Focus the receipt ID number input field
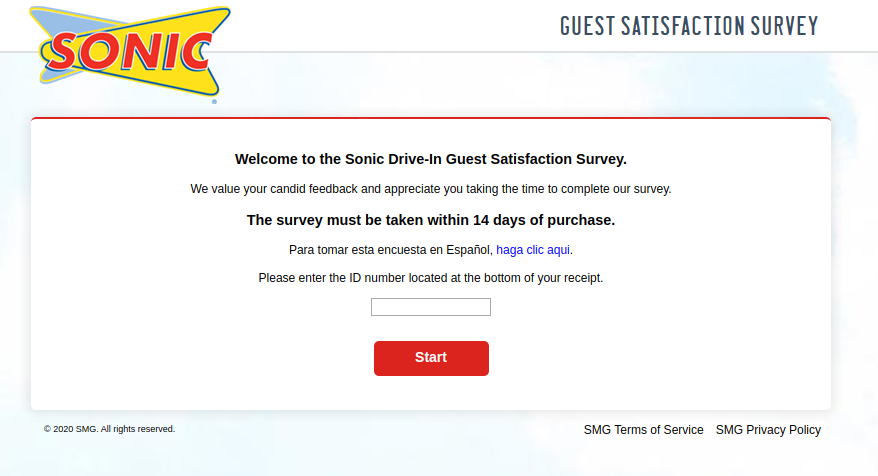Screen dimensions: 878x476 pyautogui.click(x=430, y=307)
